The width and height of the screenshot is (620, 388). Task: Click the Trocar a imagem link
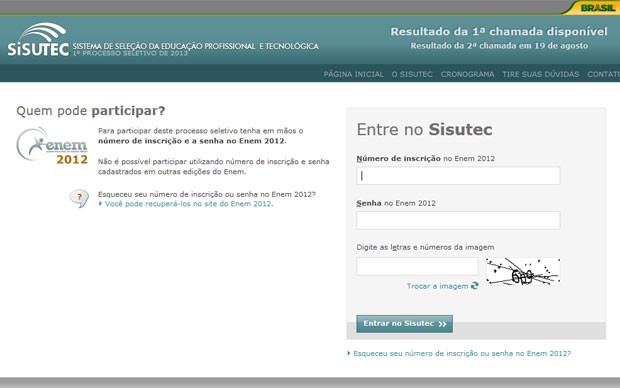(x=437, y=286)
